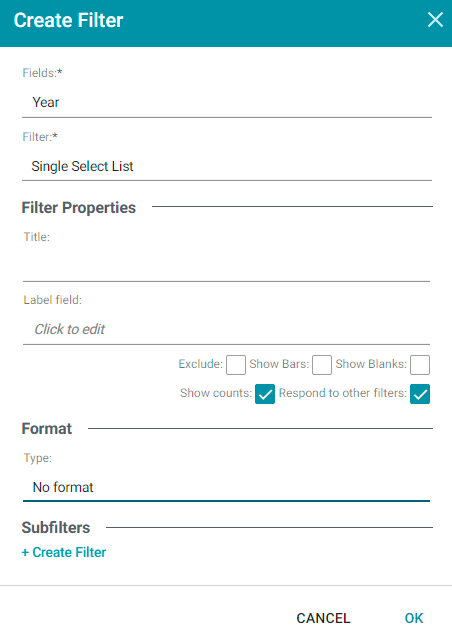Select the Filter Properties section heading
The height and width of the screenshot is (635, 452).
point(79,207)
